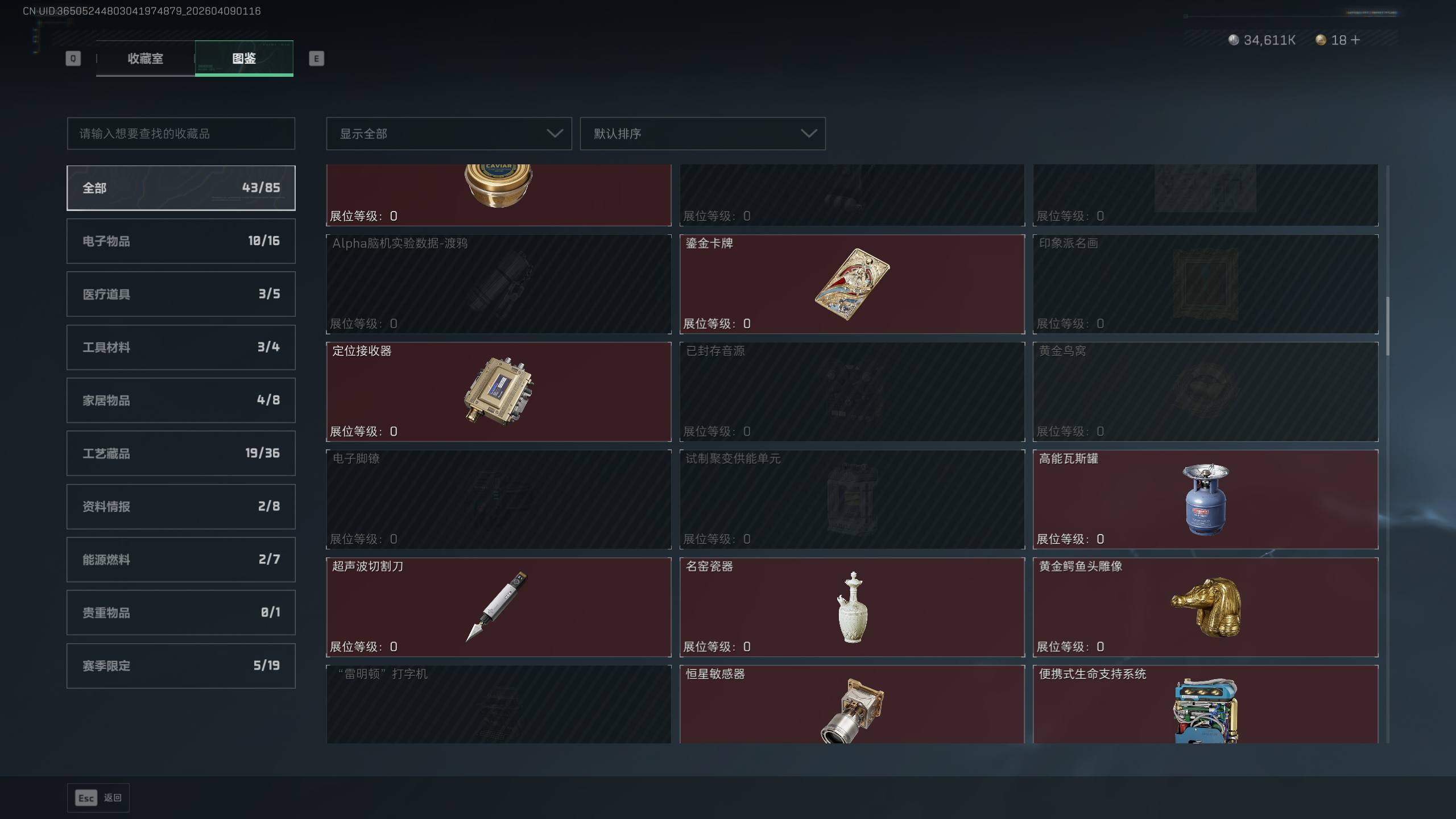Open the 便携式生命支持系统 item
Viewport: 1456px width, 819px height.
click(1205, 704)
